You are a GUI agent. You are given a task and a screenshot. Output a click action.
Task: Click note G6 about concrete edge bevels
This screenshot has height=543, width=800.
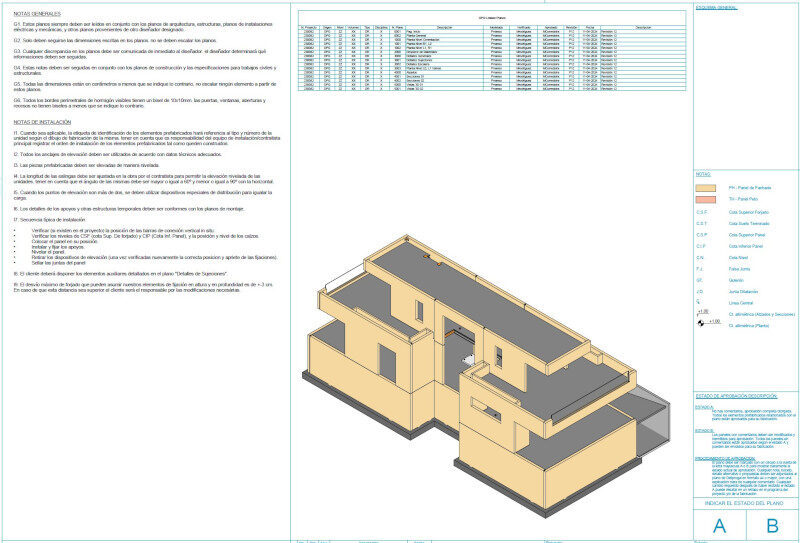pyautogui.click(x=140, y=103)
